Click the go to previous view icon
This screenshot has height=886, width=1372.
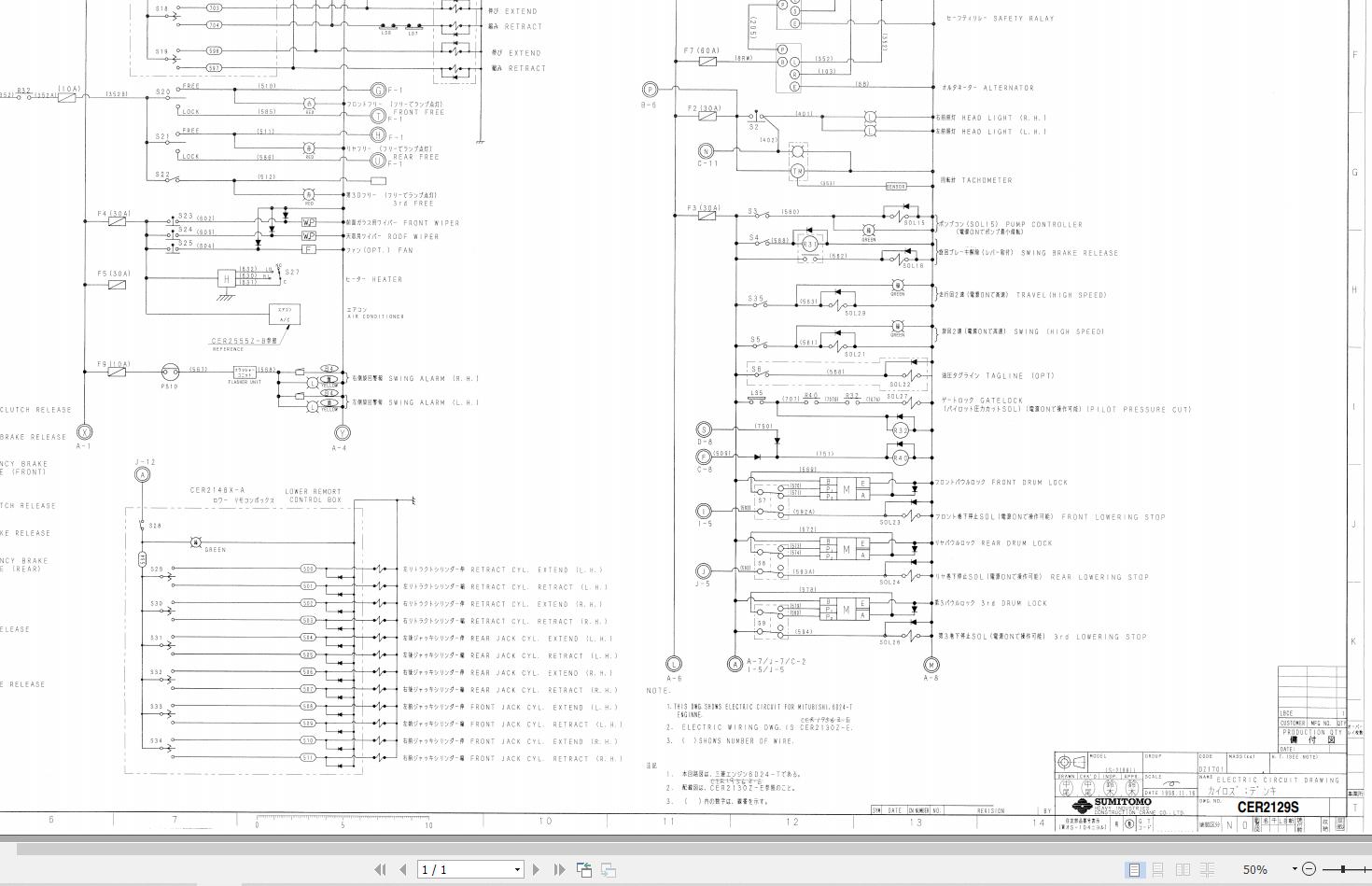(x=584, y=869)
